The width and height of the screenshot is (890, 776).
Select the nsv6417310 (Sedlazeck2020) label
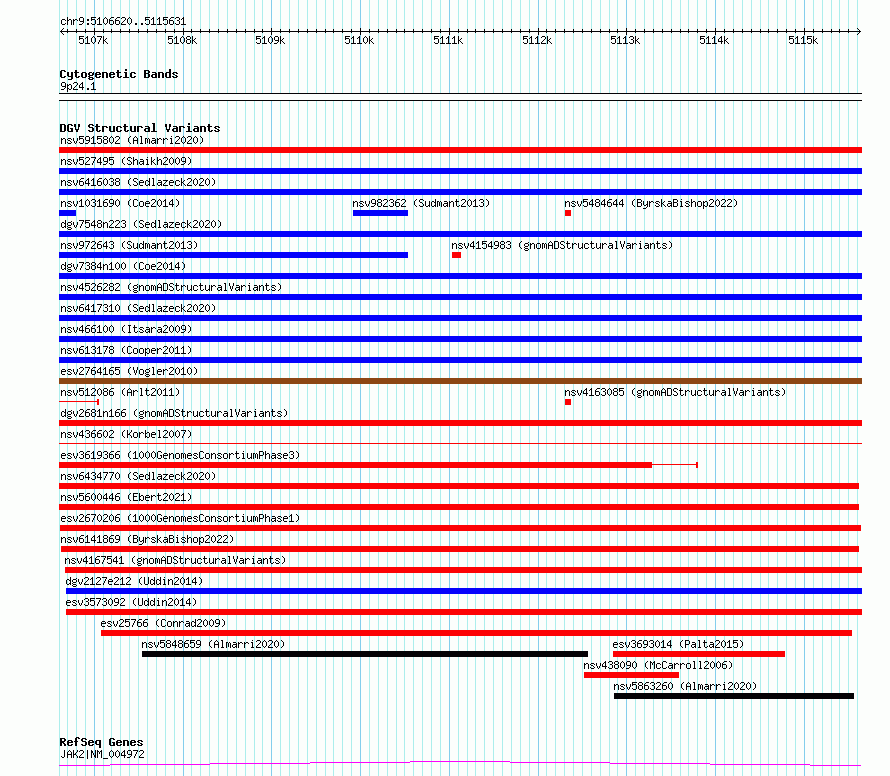point(138,308)
